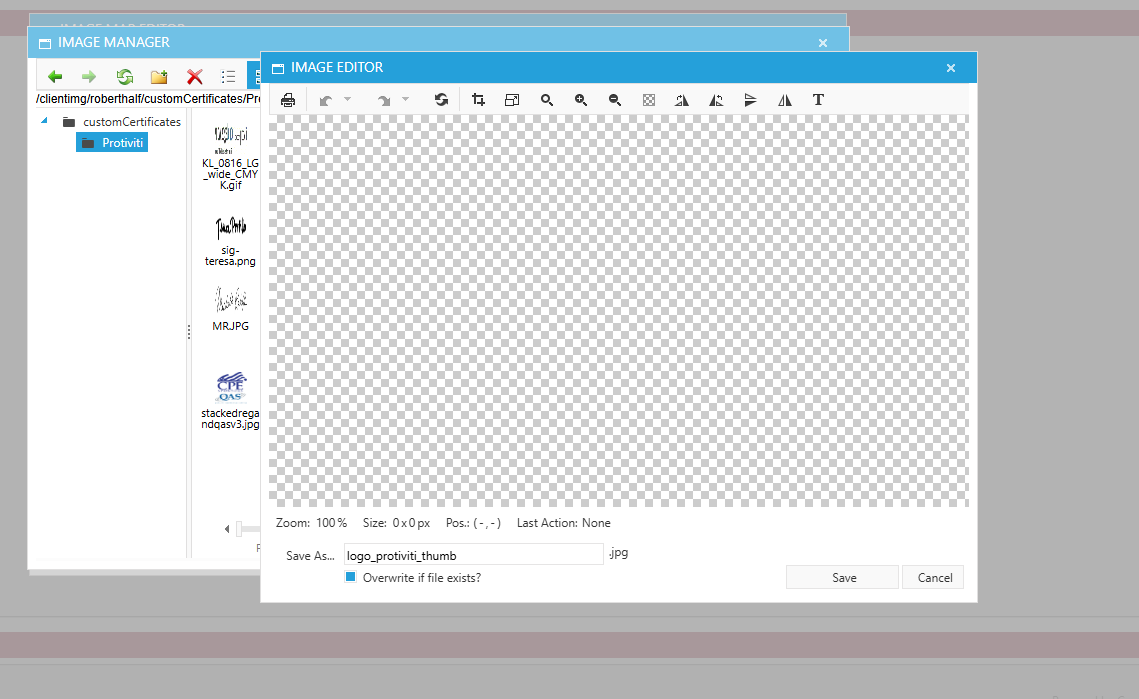Select the Crop tool
The image size is (1139, 699).
478,100
